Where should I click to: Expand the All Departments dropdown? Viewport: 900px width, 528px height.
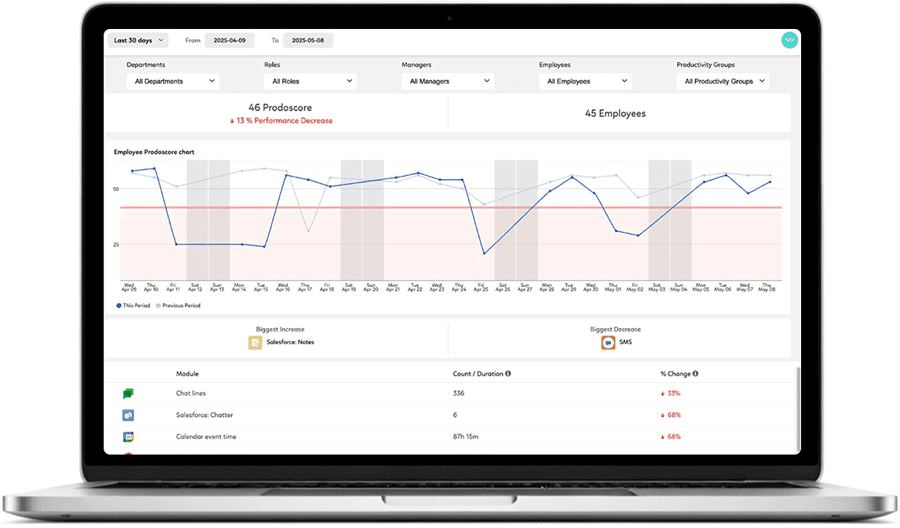coord(173,81)
